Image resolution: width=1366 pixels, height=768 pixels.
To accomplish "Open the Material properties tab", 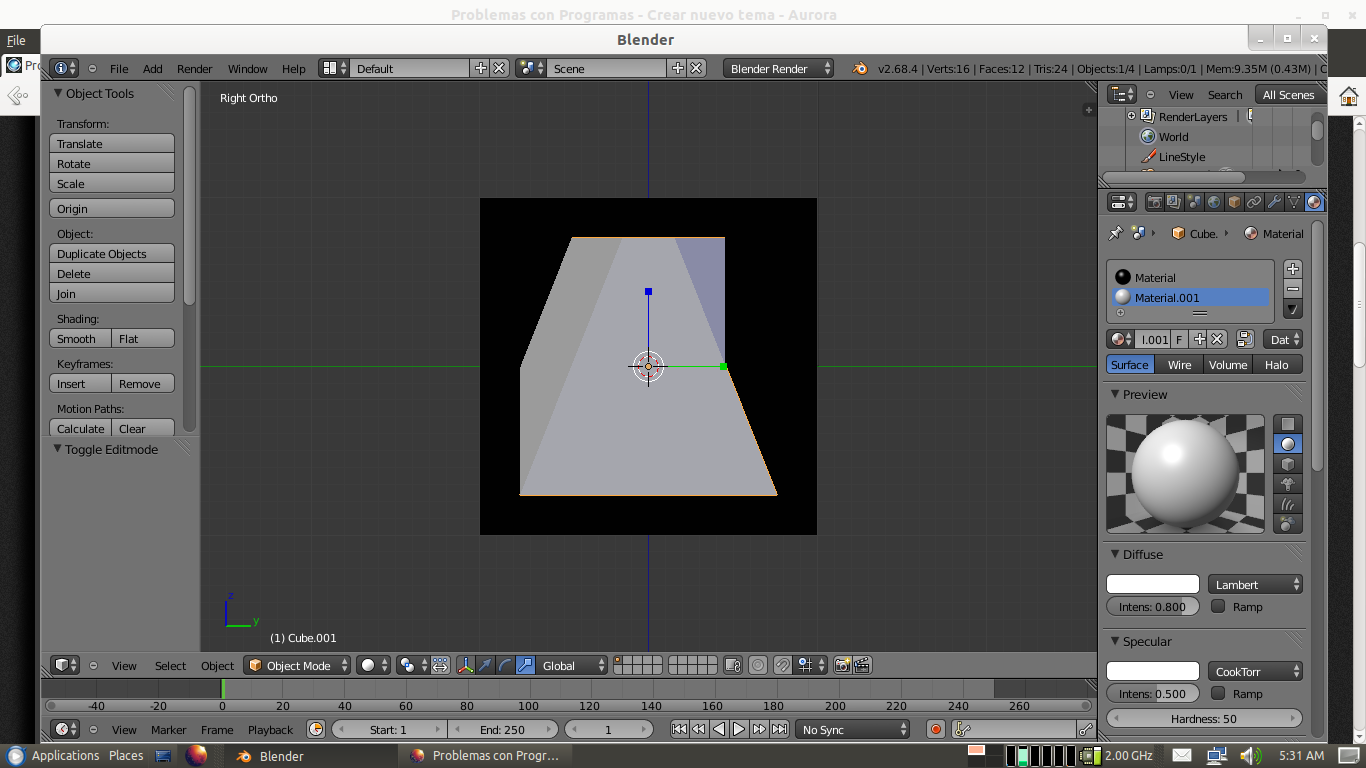I will 1314,202.
